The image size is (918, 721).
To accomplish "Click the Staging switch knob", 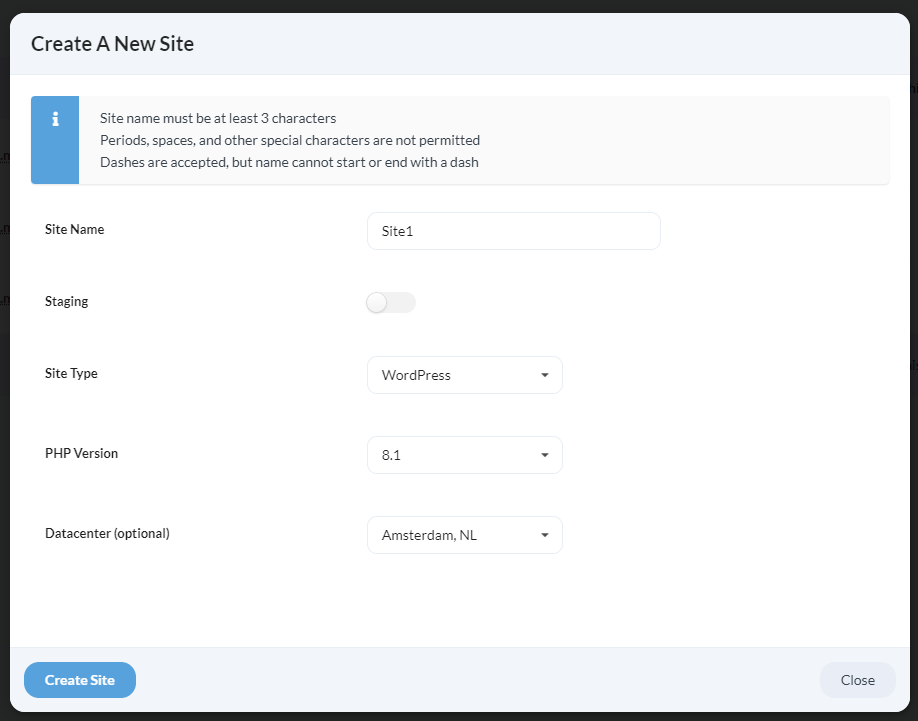I will 377,302.
